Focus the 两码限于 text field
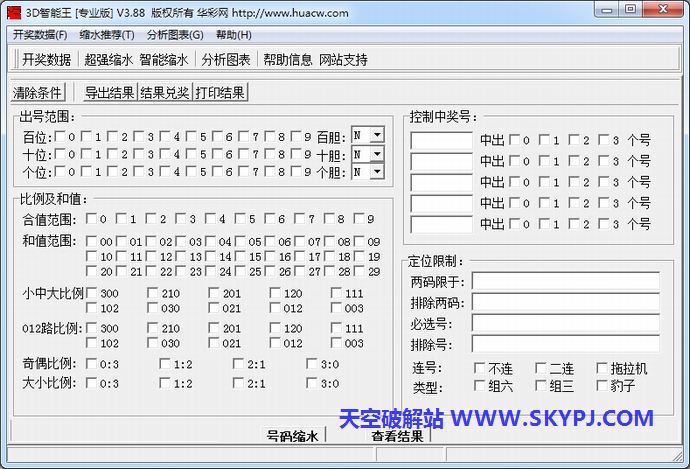Viewport: 690px width, 469px height. [x=565, y=282]
